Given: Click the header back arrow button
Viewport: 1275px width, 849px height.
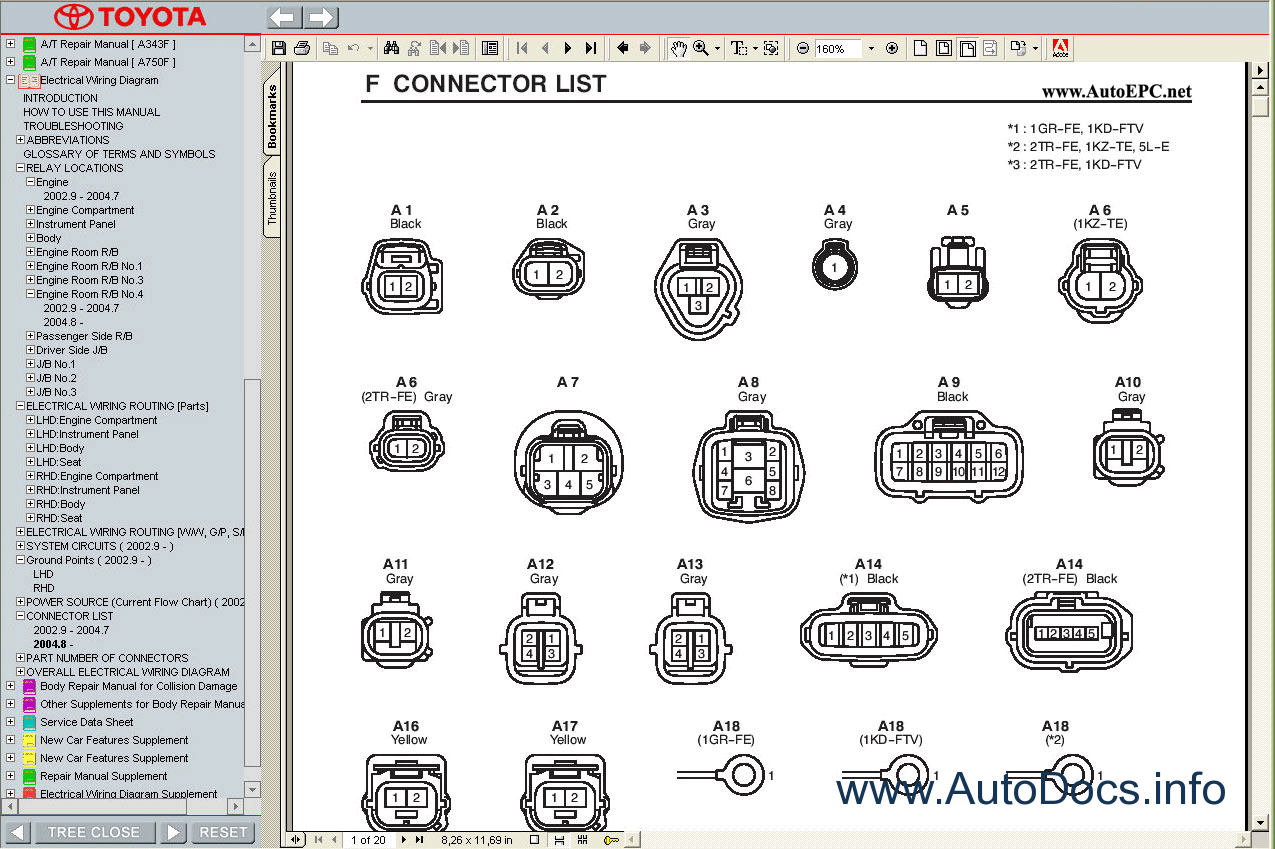Looking at the screenshot, I should click(x=283, y=18).
